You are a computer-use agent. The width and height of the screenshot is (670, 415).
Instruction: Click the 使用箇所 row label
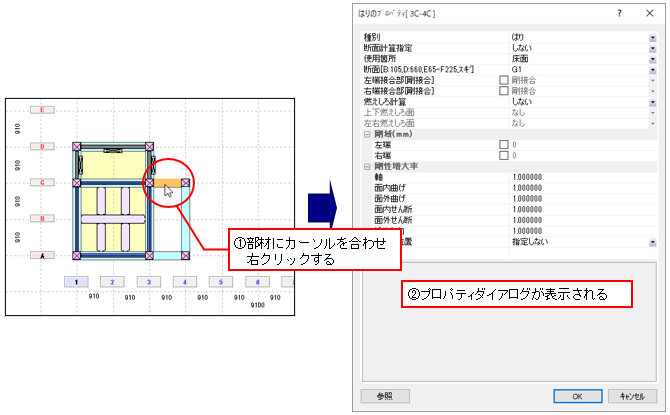pos(380,59)
